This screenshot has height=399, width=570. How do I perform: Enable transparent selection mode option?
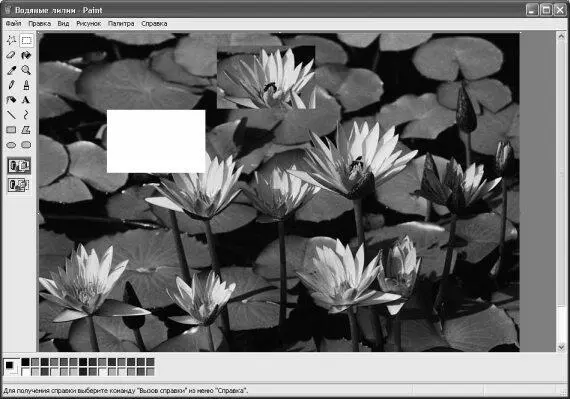pyautogui.click(x=19, y=185)
